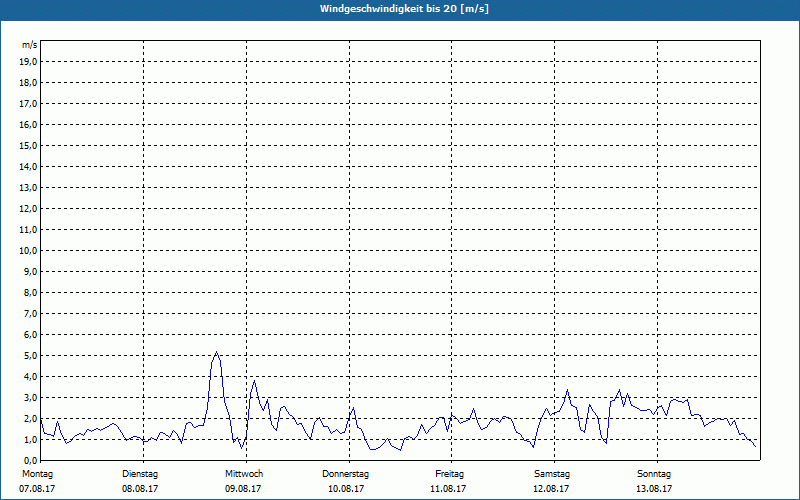
Task: Click the 19,0 axis label
Action: 29,62
